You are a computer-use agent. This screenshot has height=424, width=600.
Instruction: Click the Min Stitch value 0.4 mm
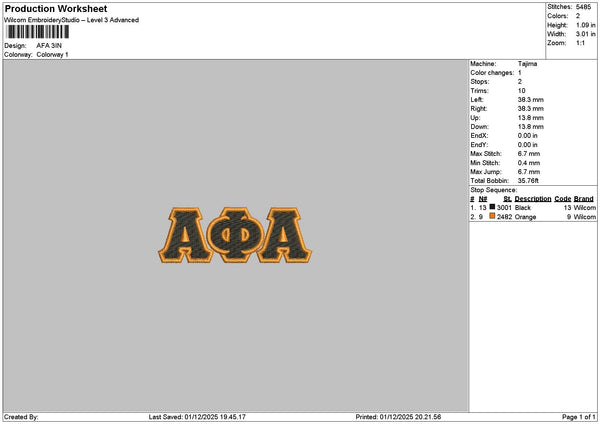529,163
